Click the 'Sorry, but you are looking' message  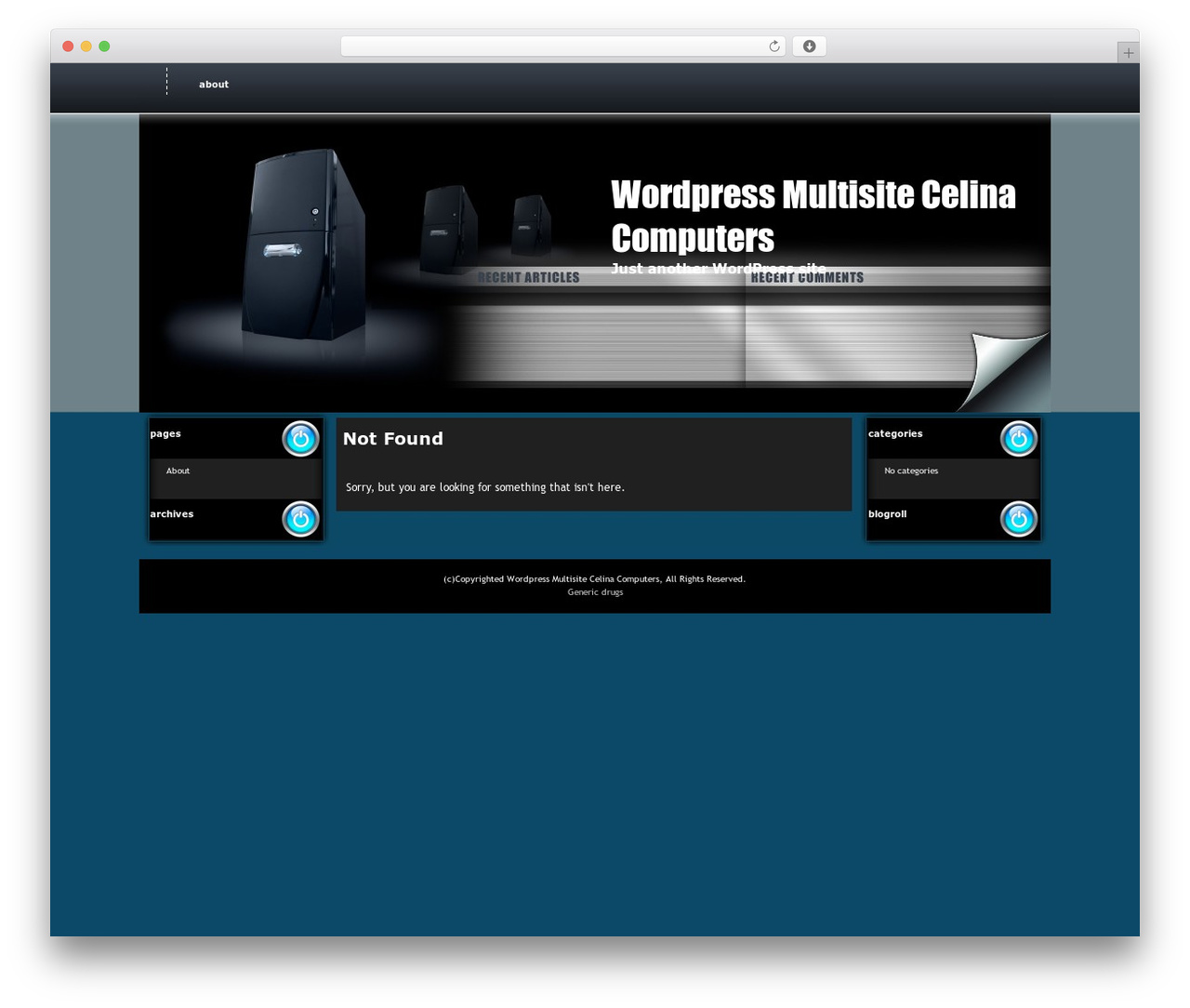click(485, 487)
